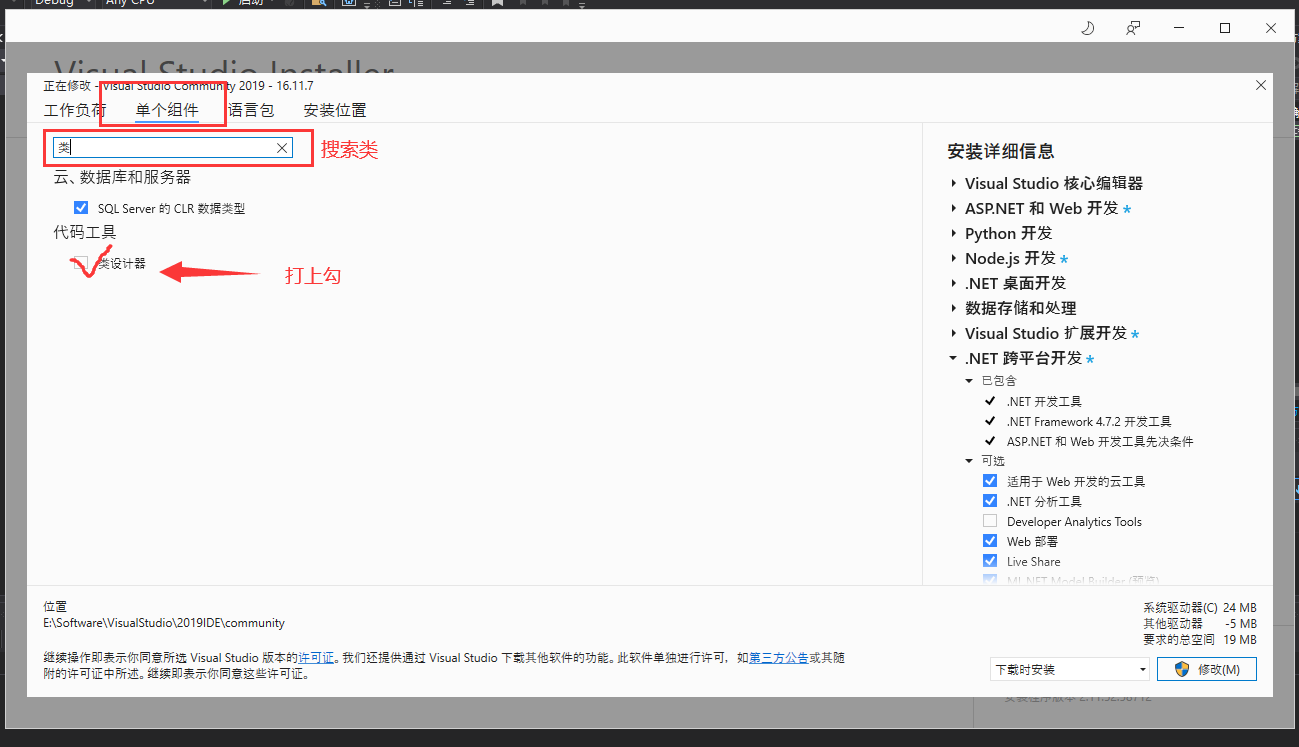The image size is (1299, 747).
Task: Open the 语言包 tab
Action: click(x=251, y=110)
